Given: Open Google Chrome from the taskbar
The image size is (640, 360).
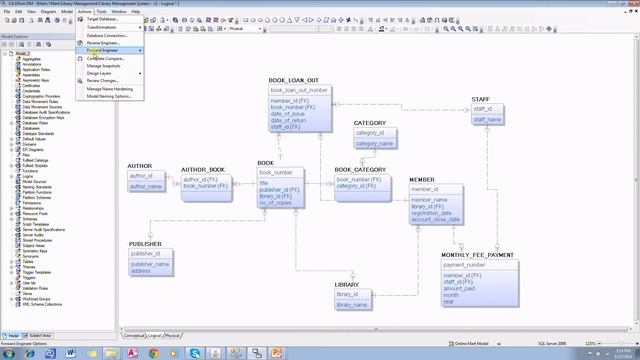Looking at the screenshot, I should point(154,353).
